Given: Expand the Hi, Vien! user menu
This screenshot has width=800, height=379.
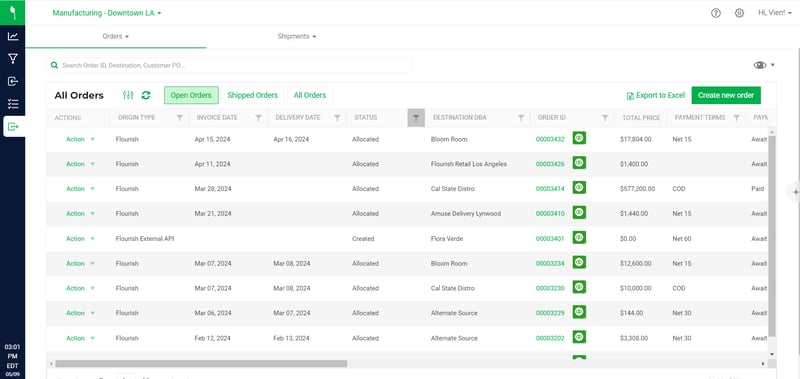Looking at the screenshot, I should click(x=774, y=13).
